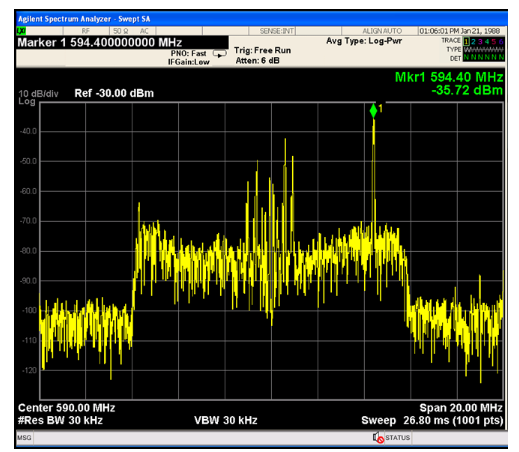519x452 pixels.
Task: Click the muted speaker icon beside STATUS
Action: pyautogui.click(x=378, y=437)
